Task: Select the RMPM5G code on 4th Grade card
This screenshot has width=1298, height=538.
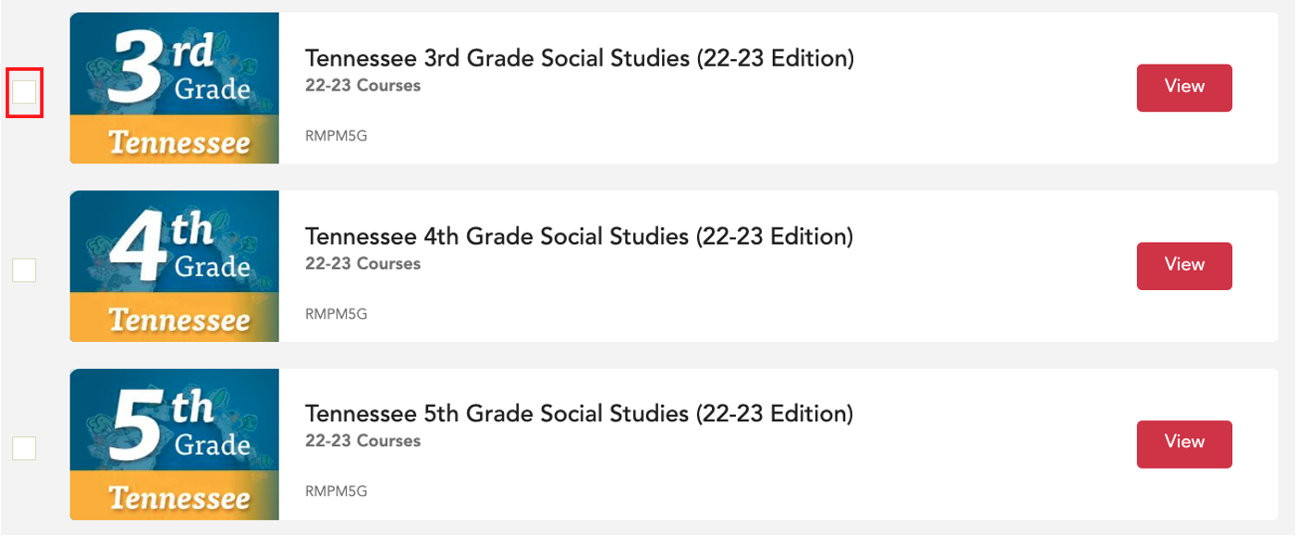Action: [x=336, y=314]
